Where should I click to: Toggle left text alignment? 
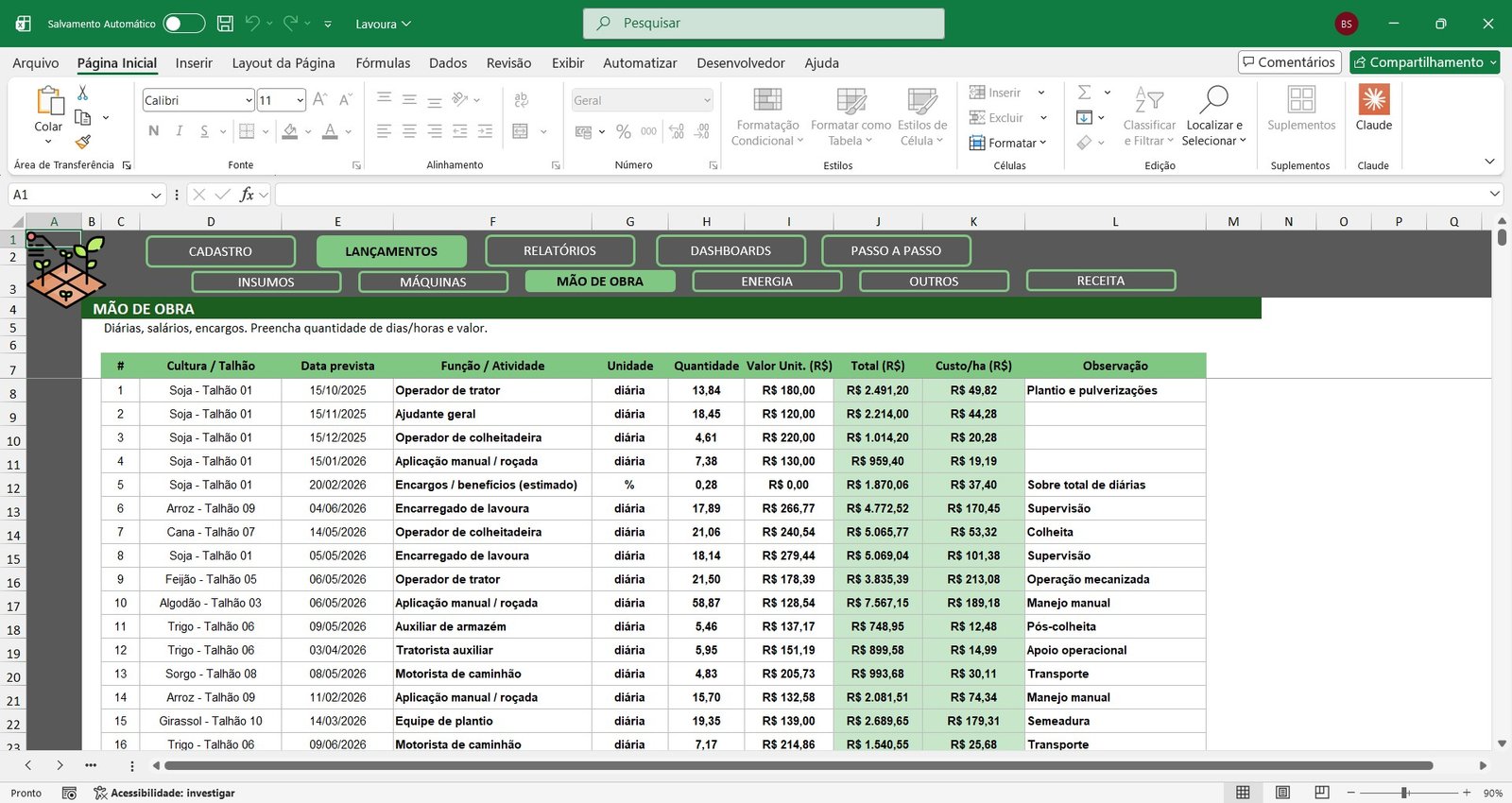[x=384, y=131]
